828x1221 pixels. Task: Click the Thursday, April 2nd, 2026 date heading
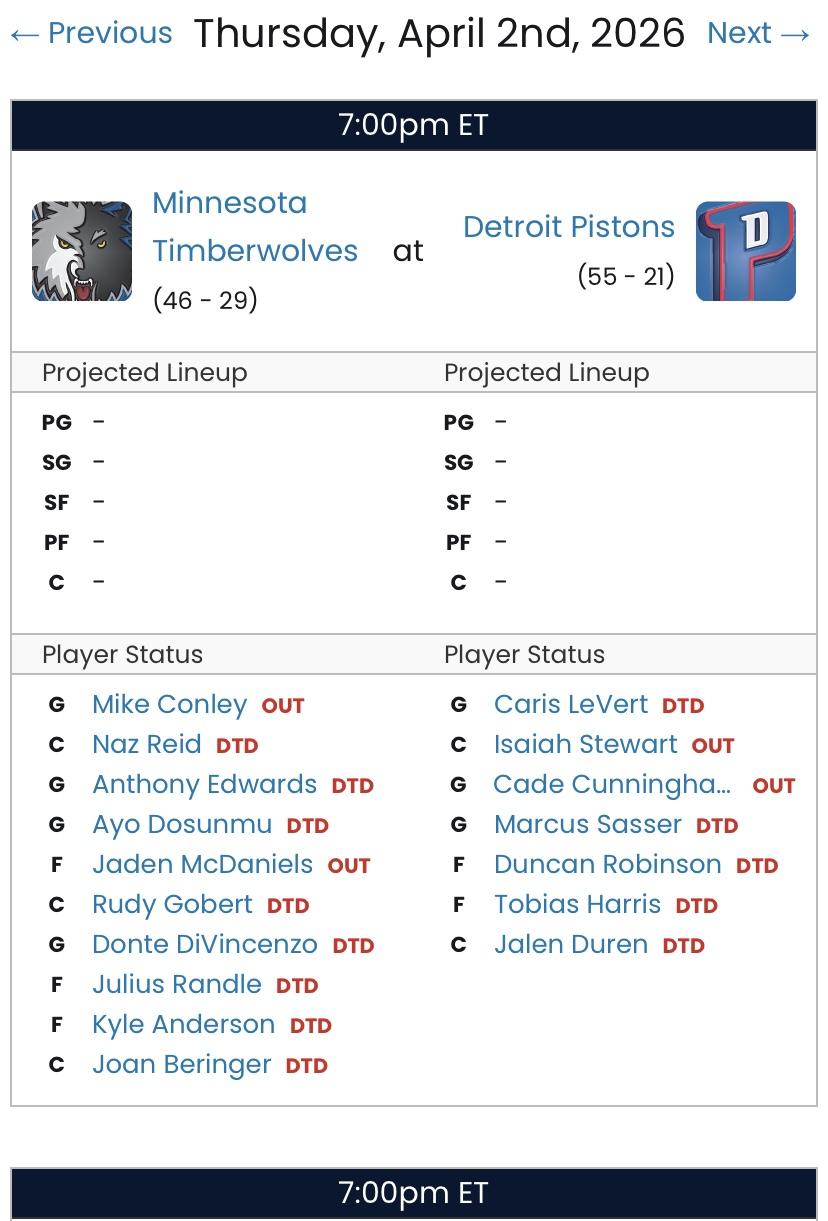(439, 33)
